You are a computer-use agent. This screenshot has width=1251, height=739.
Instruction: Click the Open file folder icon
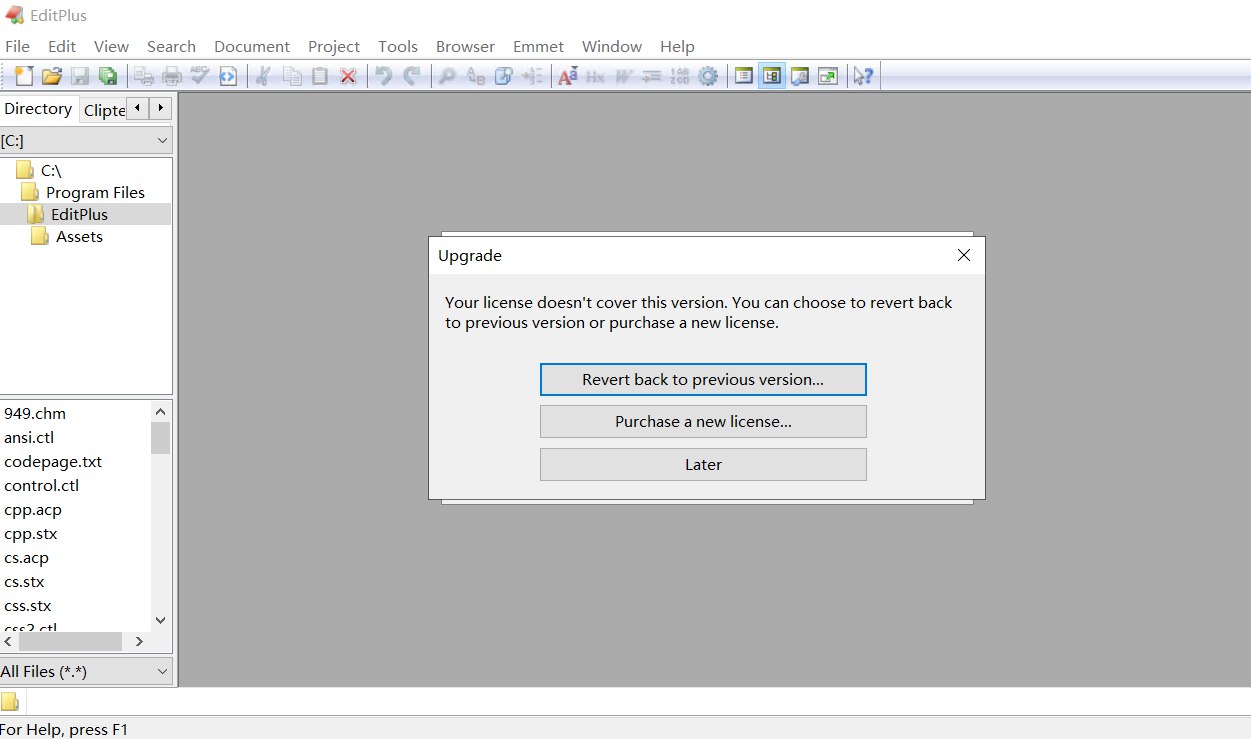pyautogui.click(x=52, y=76)
